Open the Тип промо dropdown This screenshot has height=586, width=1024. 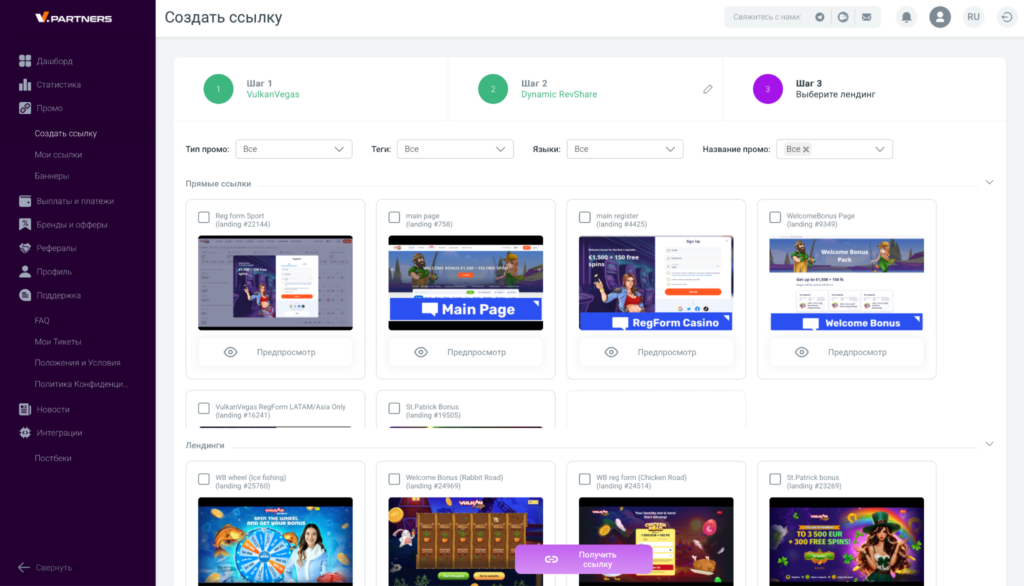294,149
